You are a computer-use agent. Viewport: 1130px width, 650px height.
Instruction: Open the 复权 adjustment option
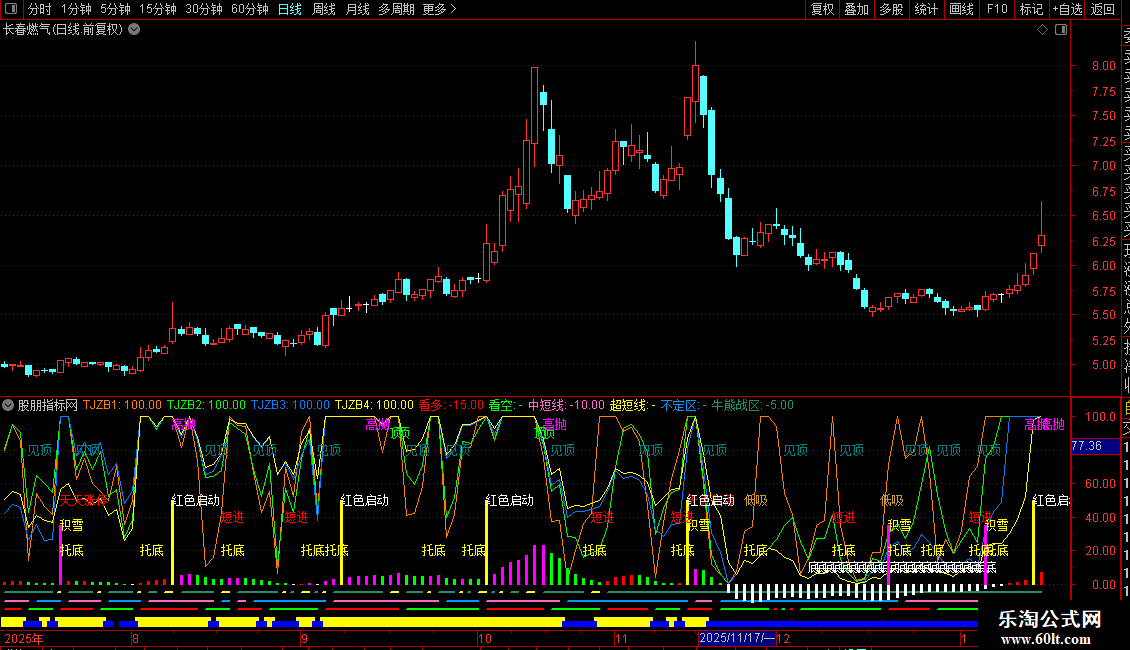pos(822,9)
